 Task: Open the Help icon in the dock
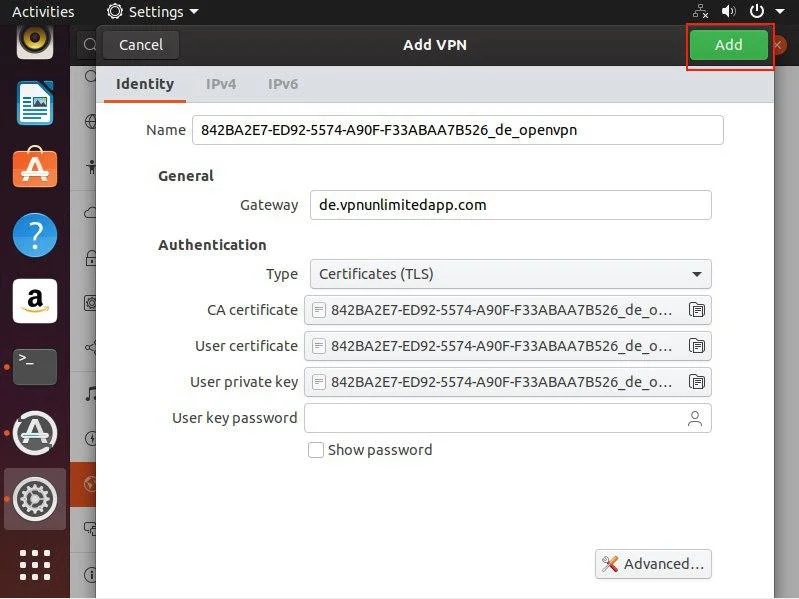35,235
